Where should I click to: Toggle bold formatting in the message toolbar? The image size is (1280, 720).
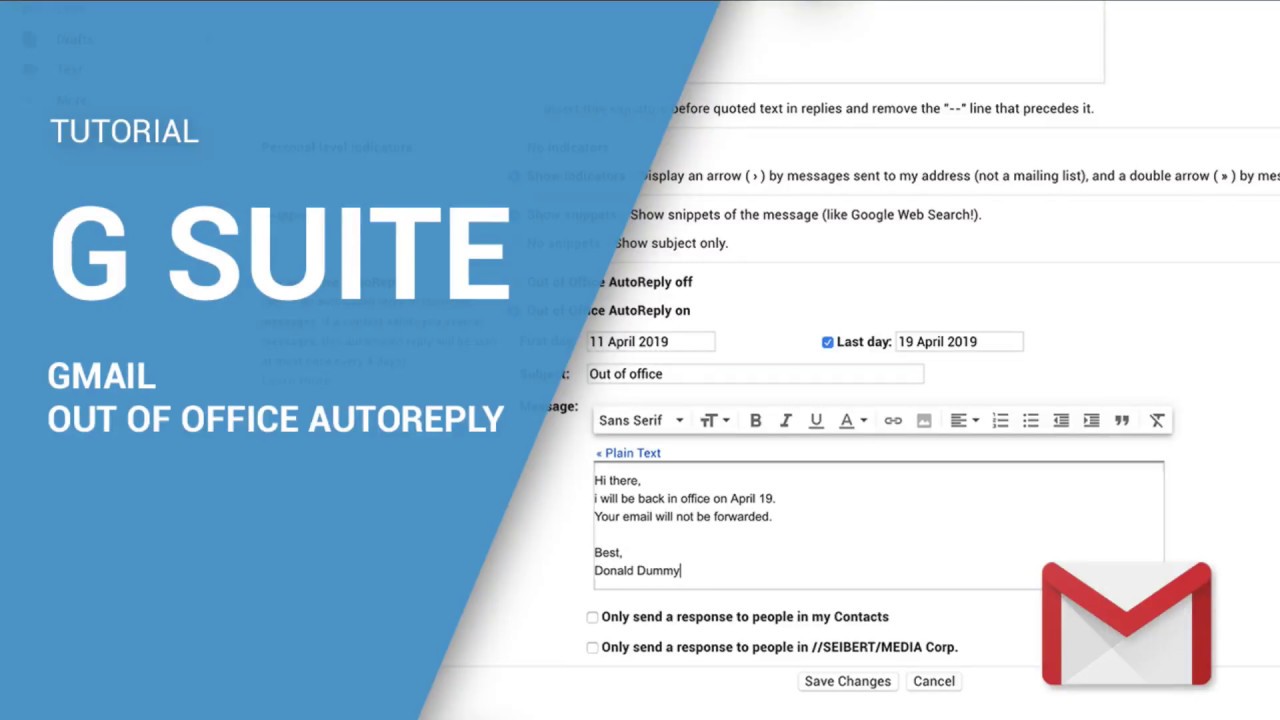[x=755, y=421]
